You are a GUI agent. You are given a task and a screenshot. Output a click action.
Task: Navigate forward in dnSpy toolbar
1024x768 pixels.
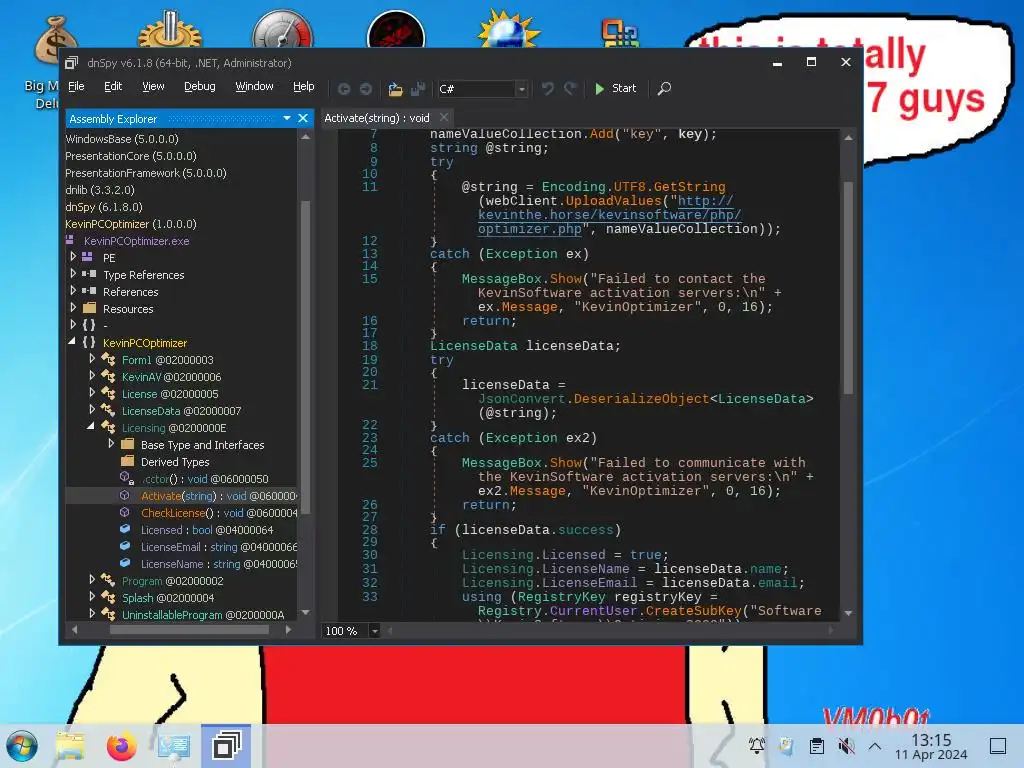[x=366, y=89]
